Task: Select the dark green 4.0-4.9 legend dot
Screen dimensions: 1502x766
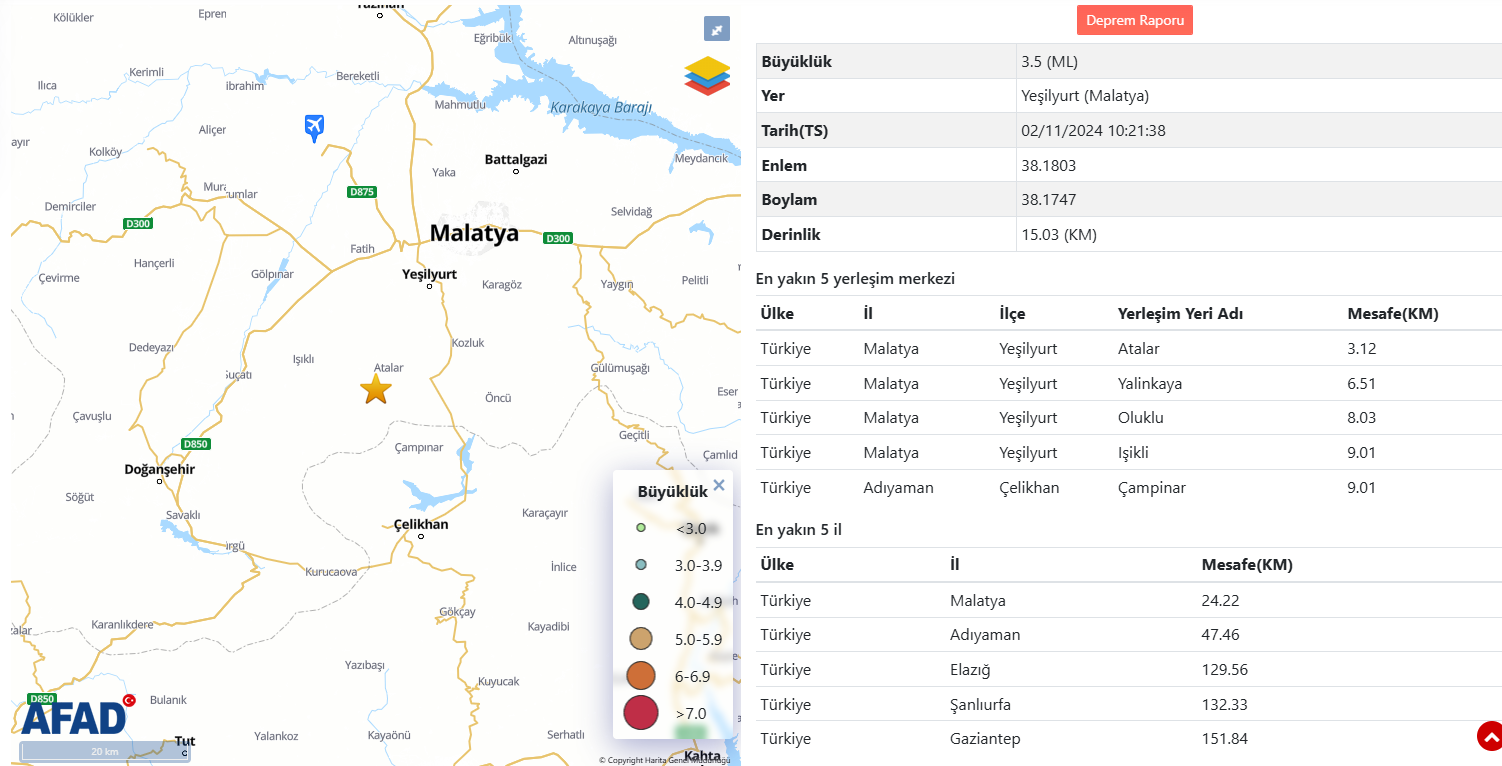Action: tap(641, 602)
